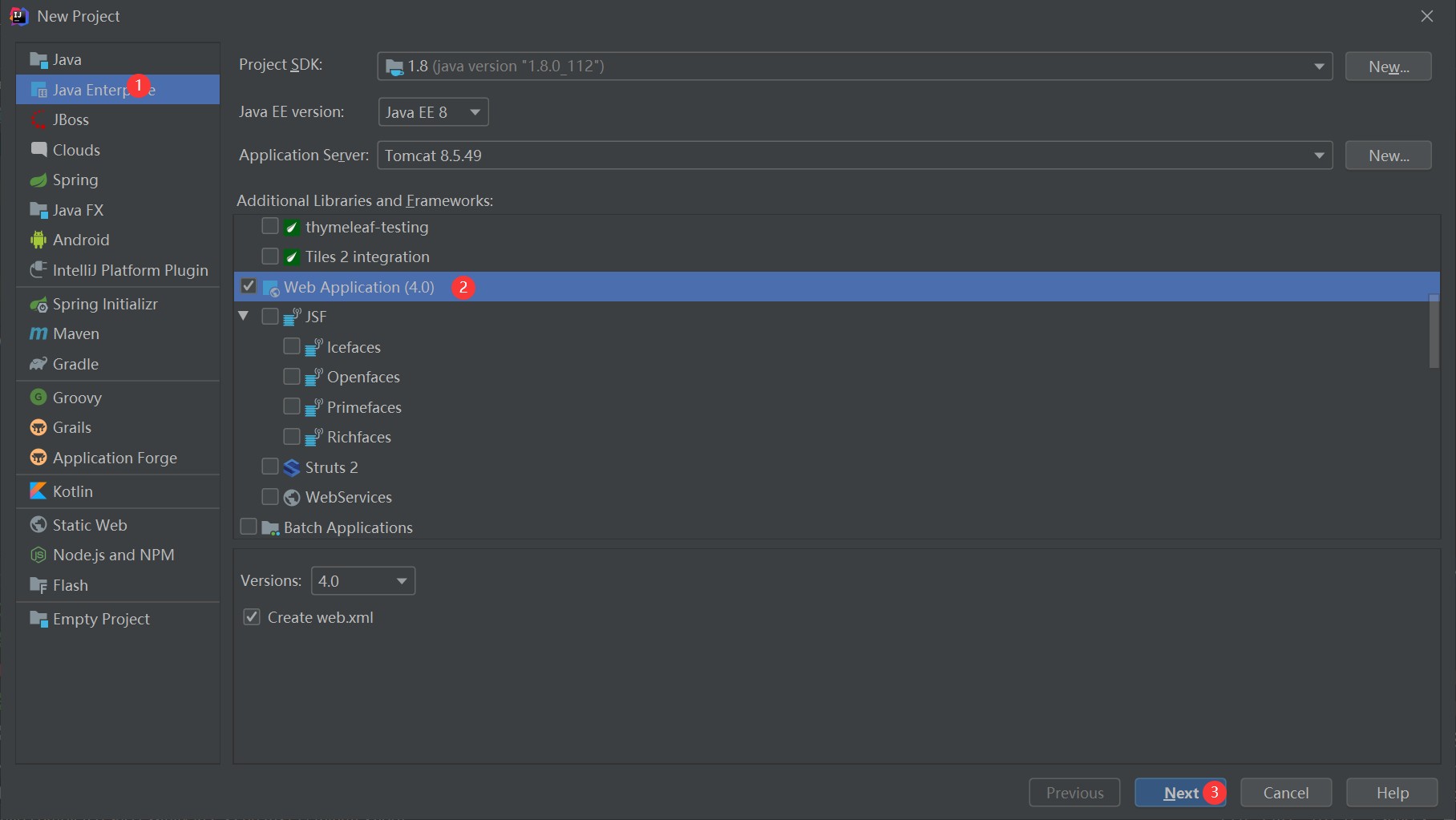Close the New Project dialog

coord(1427,16)
